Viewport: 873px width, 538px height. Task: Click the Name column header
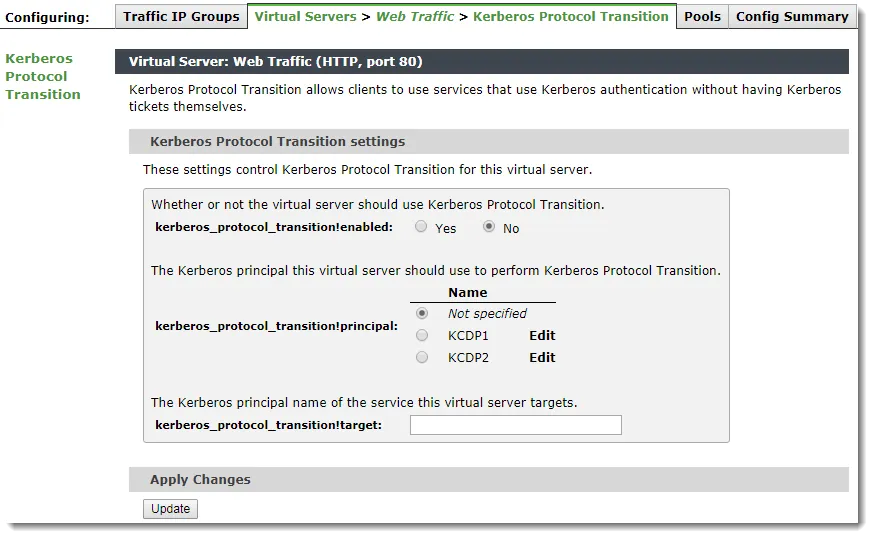pos(468,292)
